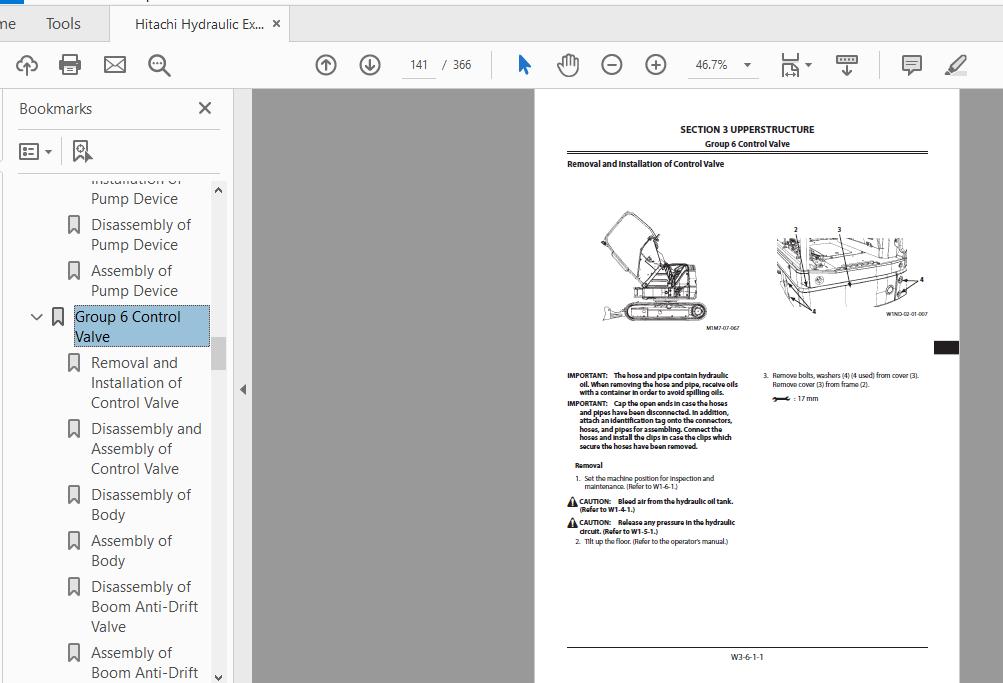
Task: Open the add comment note tool
Action: (912, 65)
